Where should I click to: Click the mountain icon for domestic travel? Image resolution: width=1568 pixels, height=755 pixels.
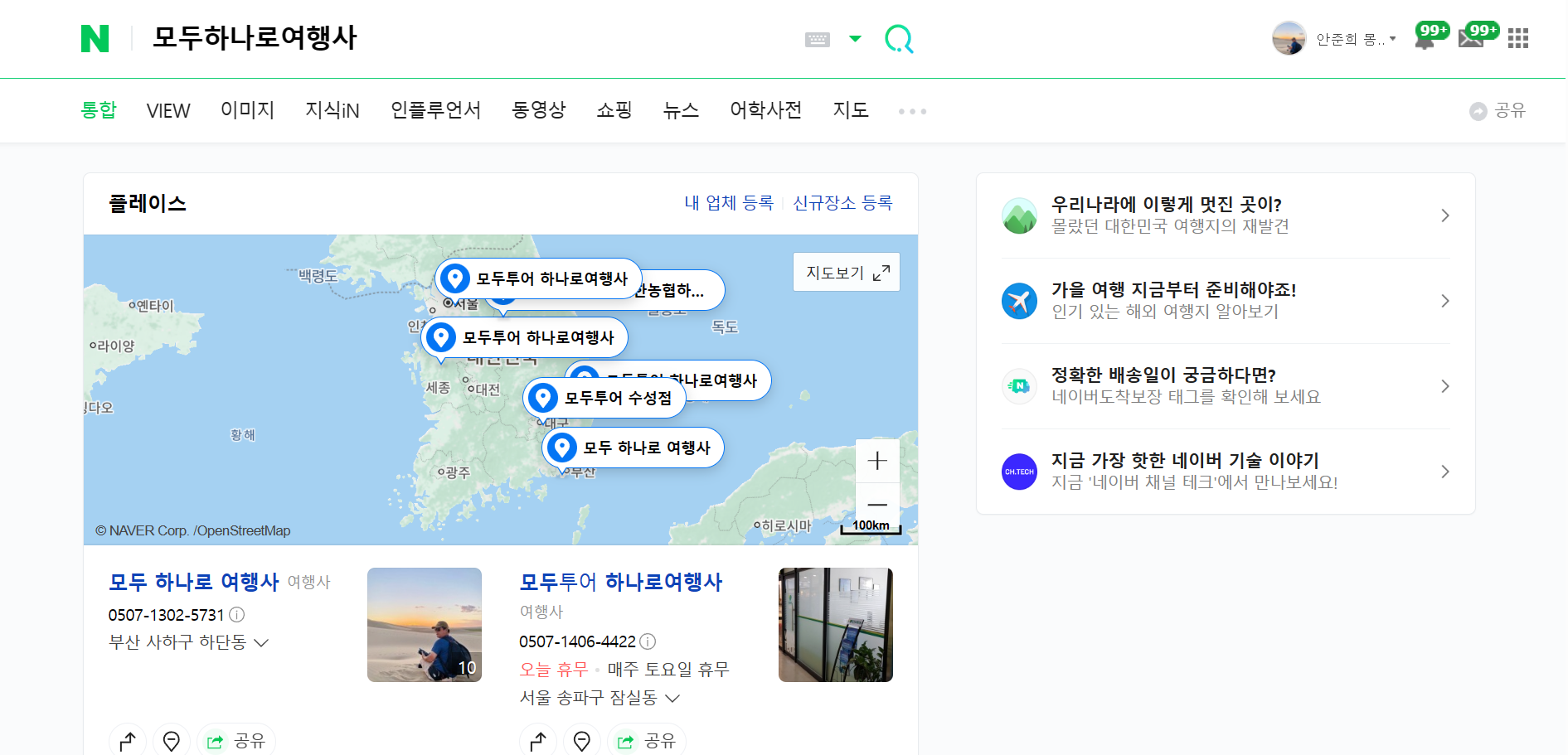pos(1019,215)
